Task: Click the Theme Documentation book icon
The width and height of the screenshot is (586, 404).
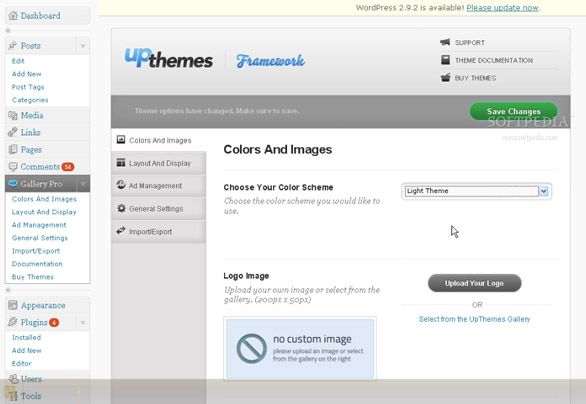Action: tap(445, 60)
